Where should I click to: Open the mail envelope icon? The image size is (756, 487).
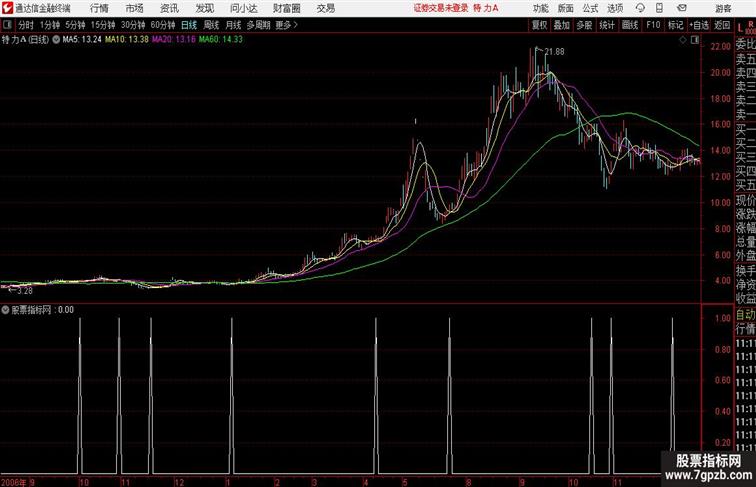[x=682, y=8]
